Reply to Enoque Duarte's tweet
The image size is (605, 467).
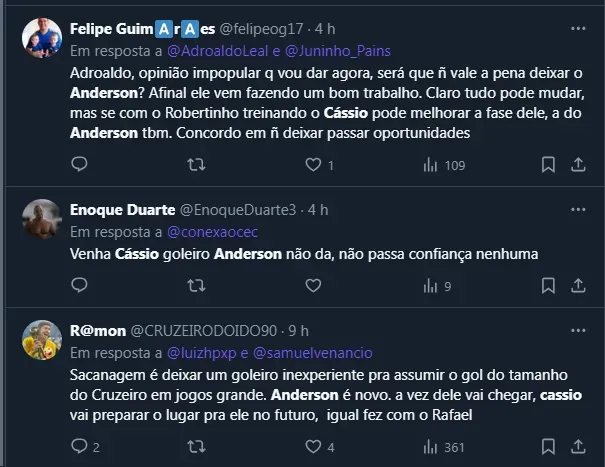click(x=82, y=286)
